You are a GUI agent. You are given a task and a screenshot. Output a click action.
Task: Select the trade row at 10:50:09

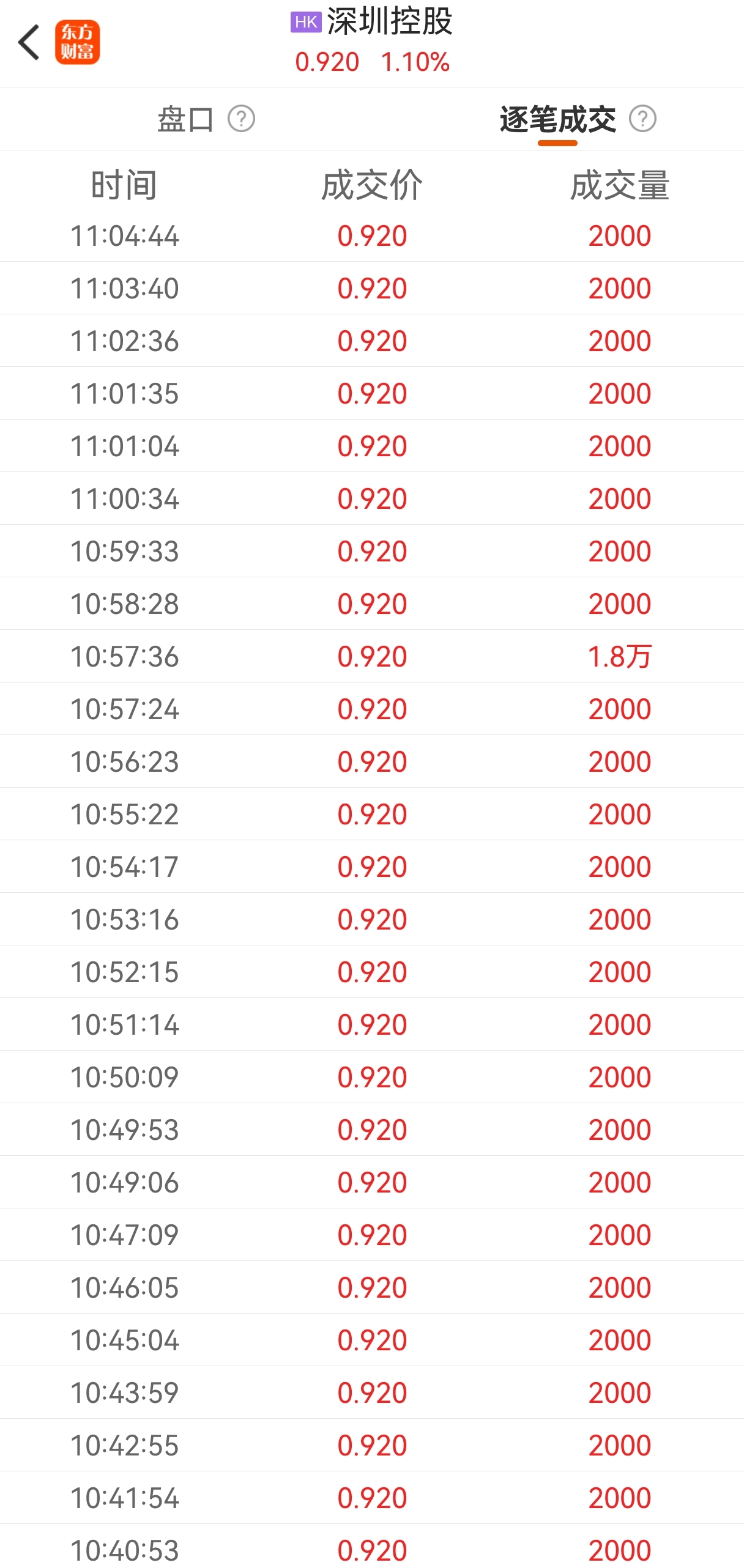click(x=372, y=1078)
